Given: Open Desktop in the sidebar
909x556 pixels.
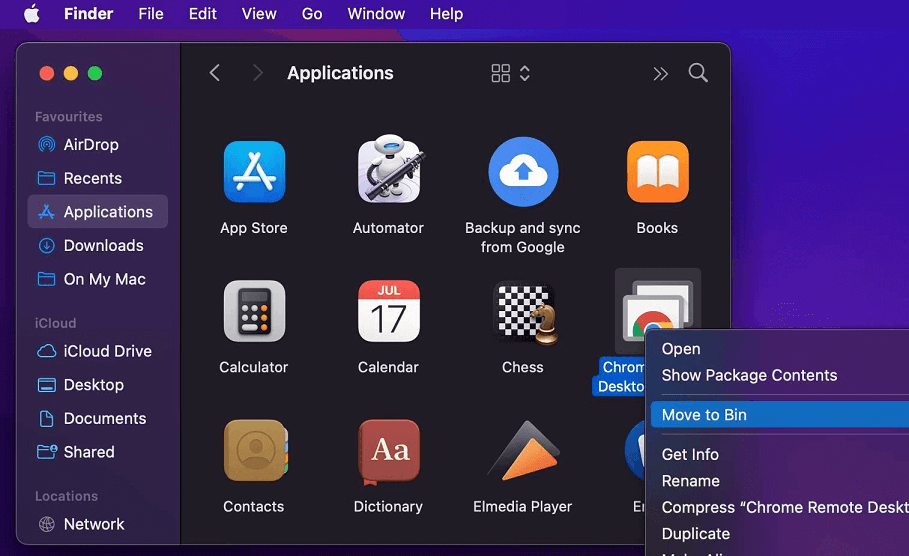Looking at the screenshot, I should [97, 384].
